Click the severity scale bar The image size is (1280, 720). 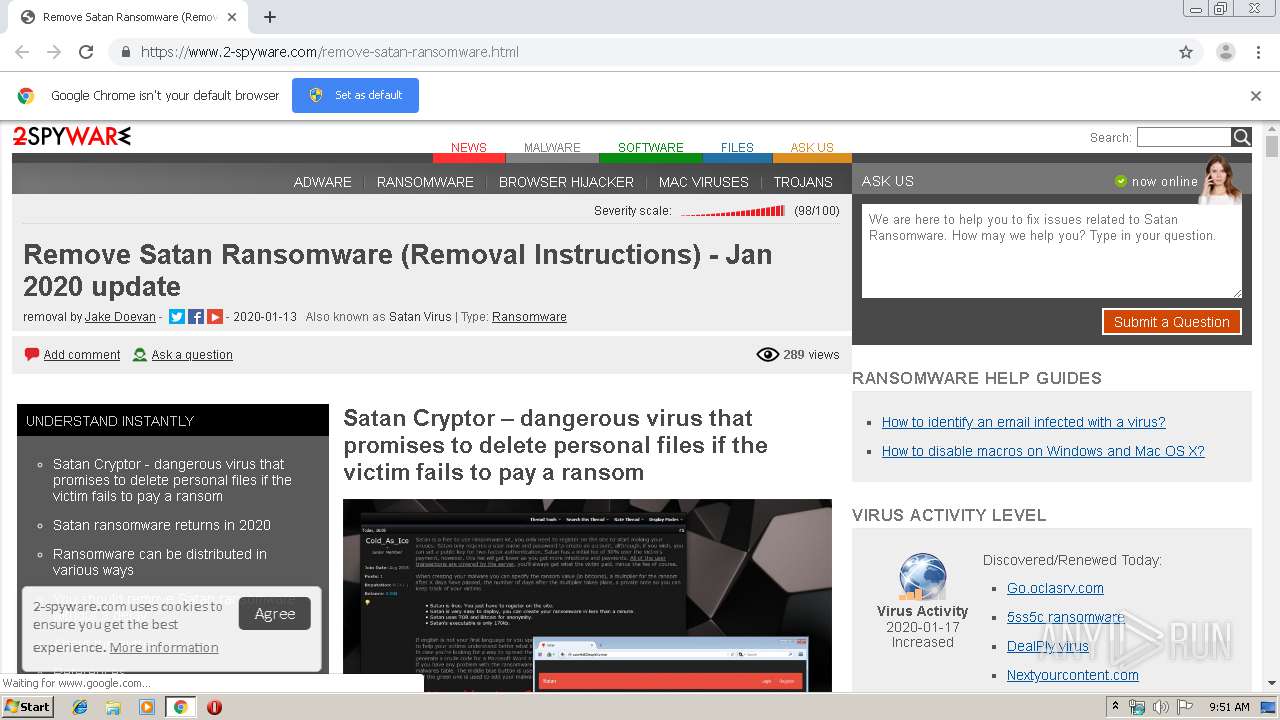[x=733, y=211]
